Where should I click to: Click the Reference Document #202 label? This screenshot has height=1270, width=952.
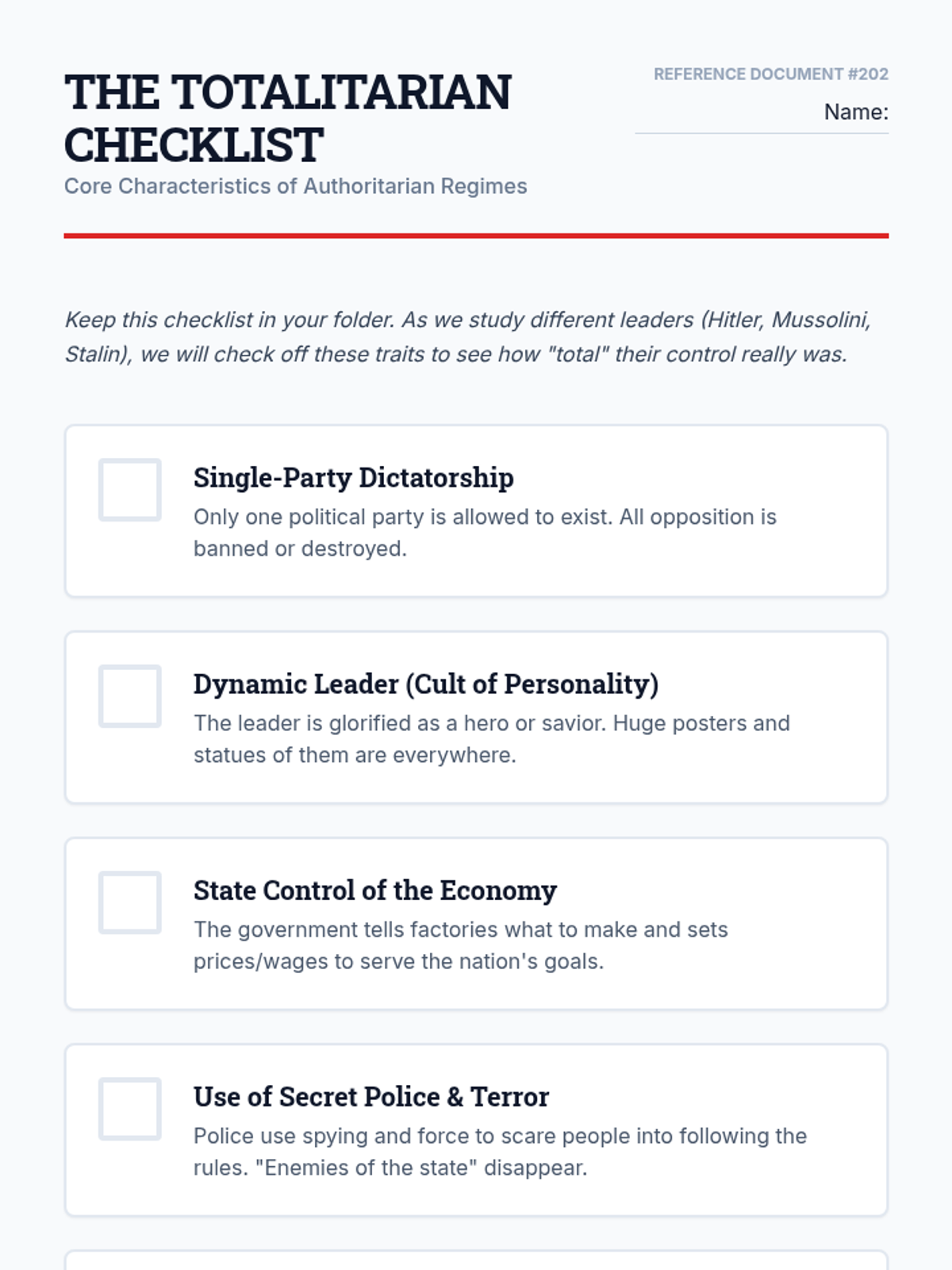(x=770, y=74)
